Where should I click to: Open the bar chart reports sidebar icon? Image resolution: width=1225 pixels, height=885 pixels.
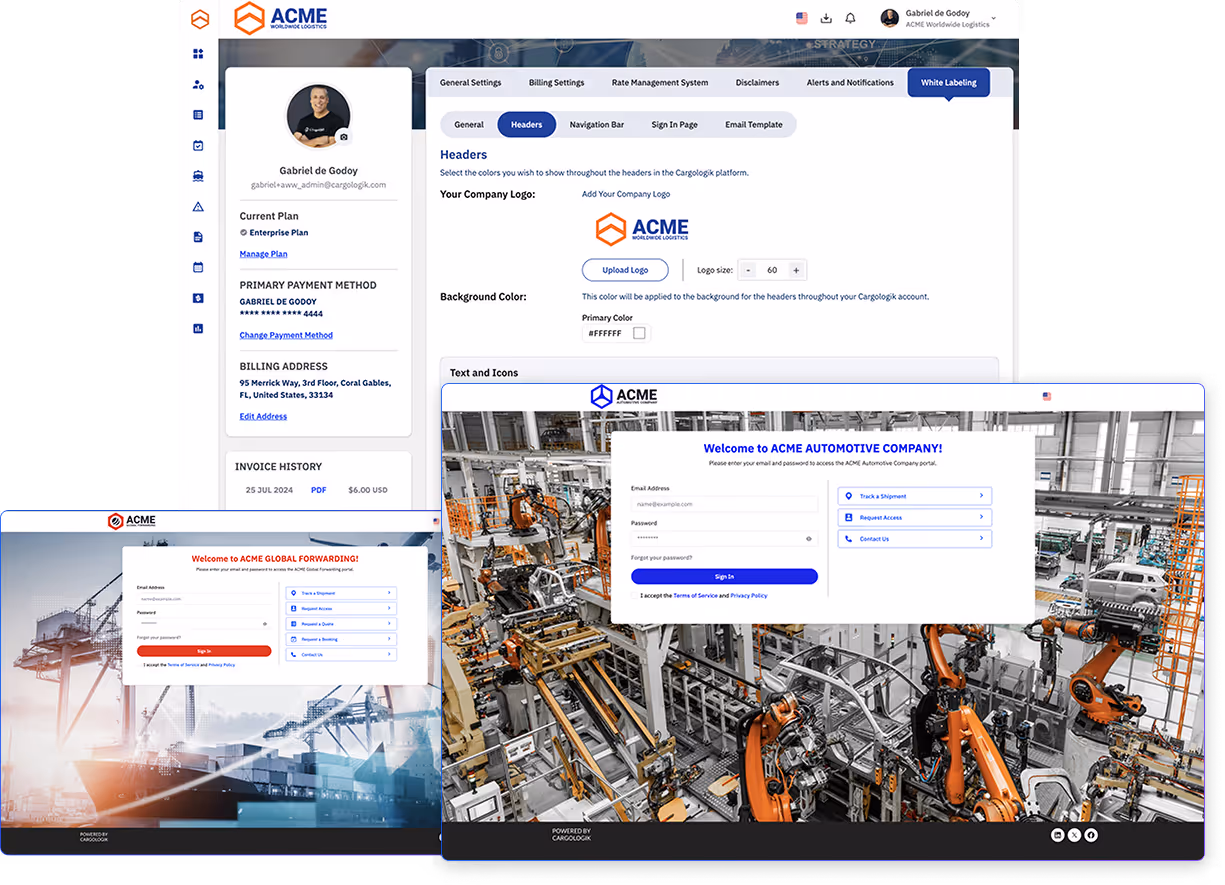coord(198,328)
